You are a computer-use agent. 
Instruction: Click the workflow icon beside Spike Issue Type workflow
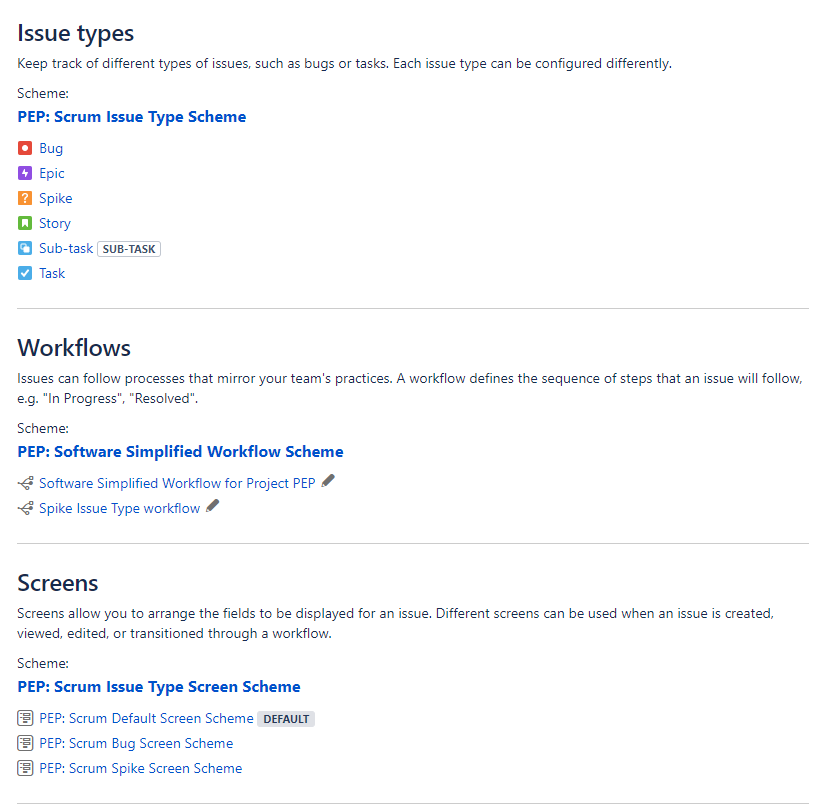24,508
